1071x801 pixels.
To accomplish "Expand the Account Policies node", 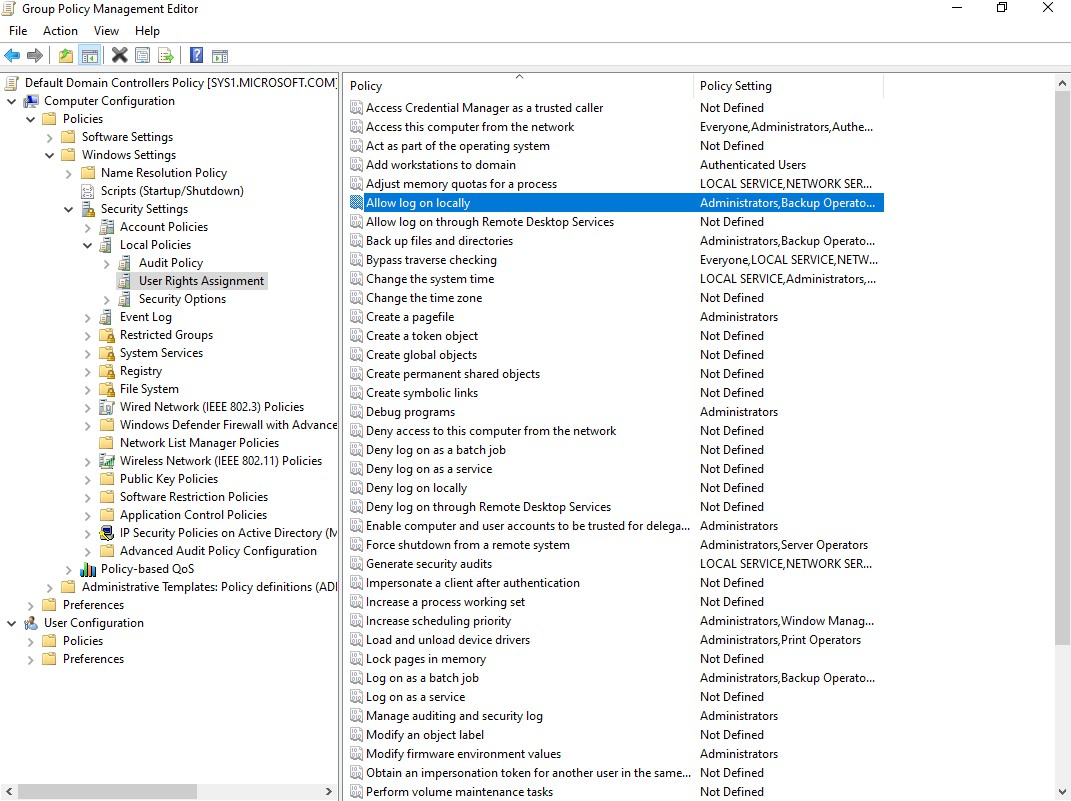I will click(87, 227).
